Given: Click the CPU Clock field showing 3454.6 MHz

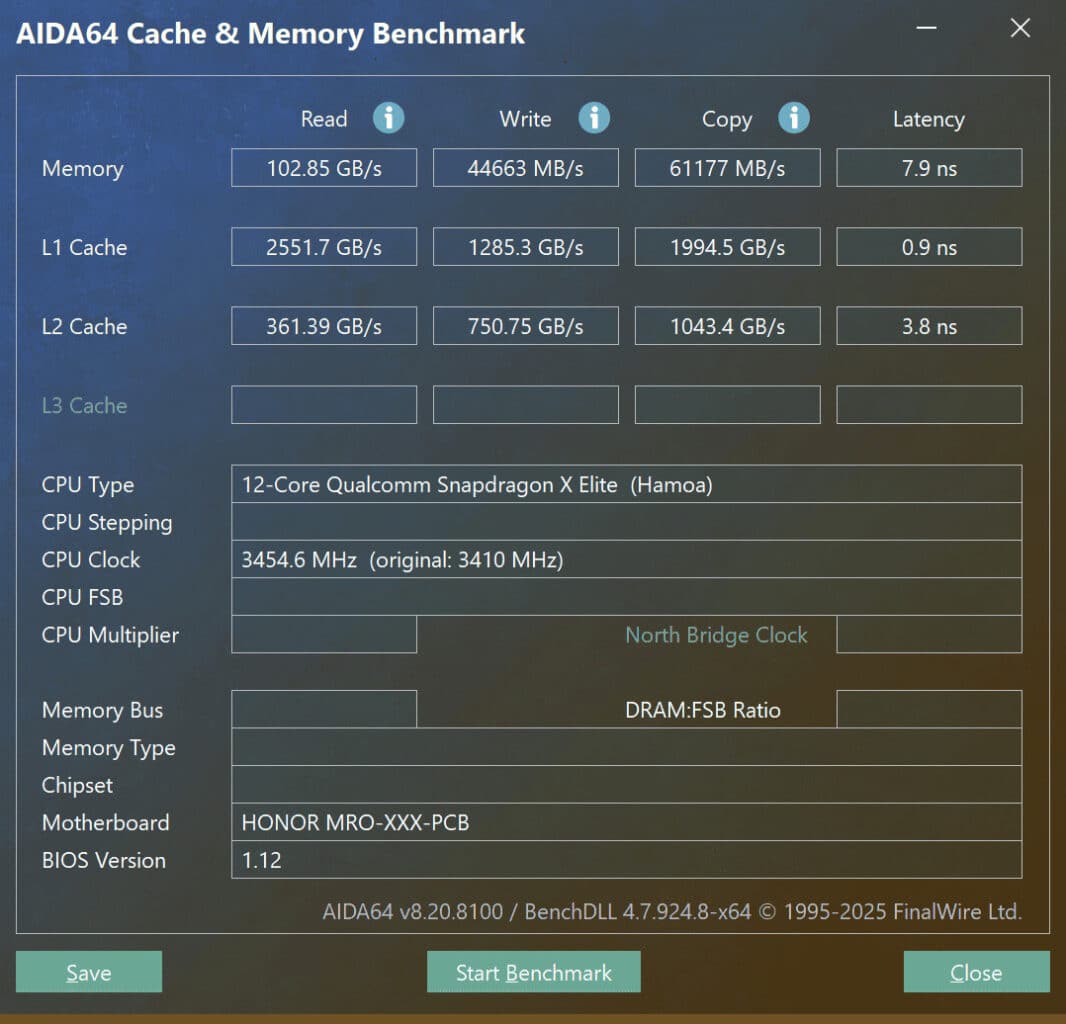Looking at the screenshot, I should click(626, 560).
